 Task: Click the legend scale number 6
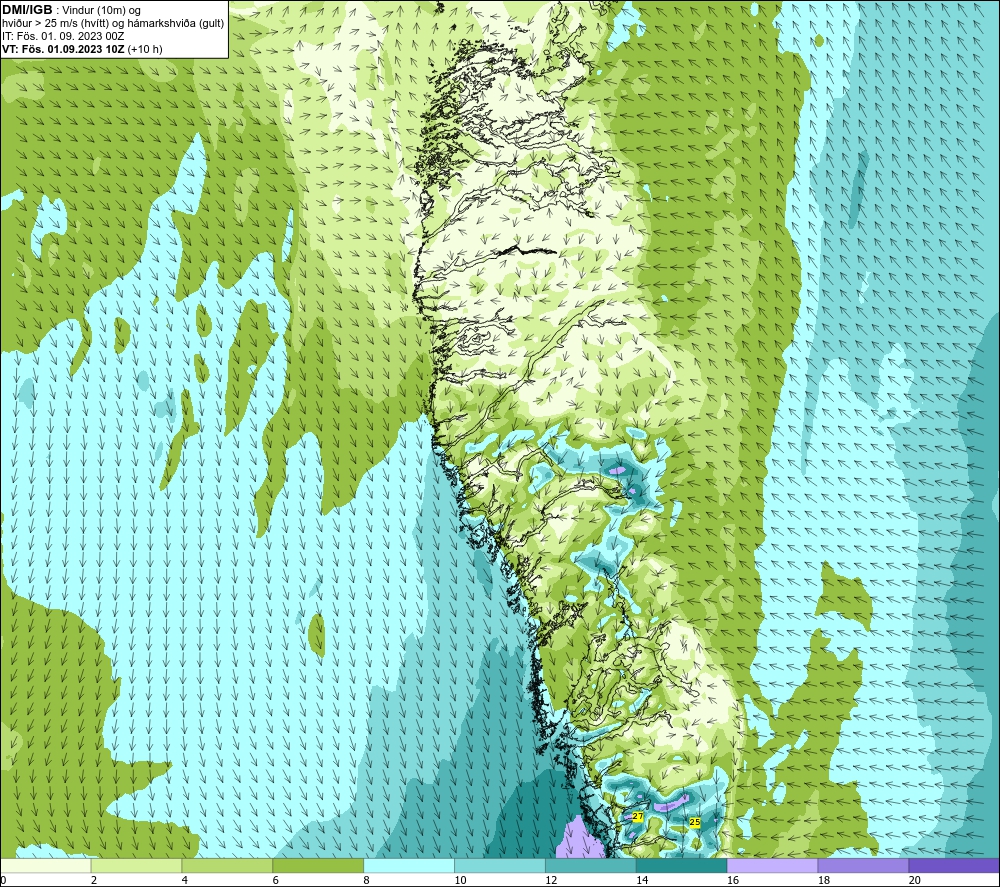(x=276, y=880)
